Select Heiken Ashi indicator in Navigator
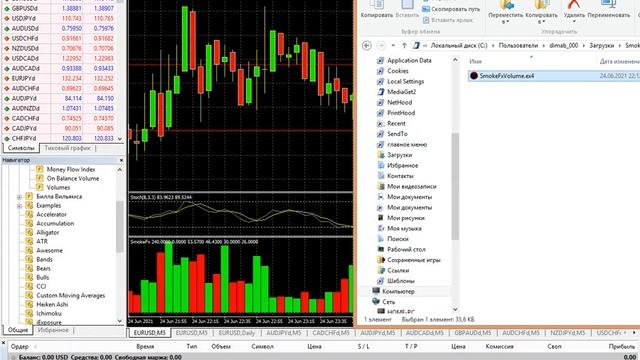Image resolution: width=640 pixels, height=360 pixels. [x=52, y=304]
